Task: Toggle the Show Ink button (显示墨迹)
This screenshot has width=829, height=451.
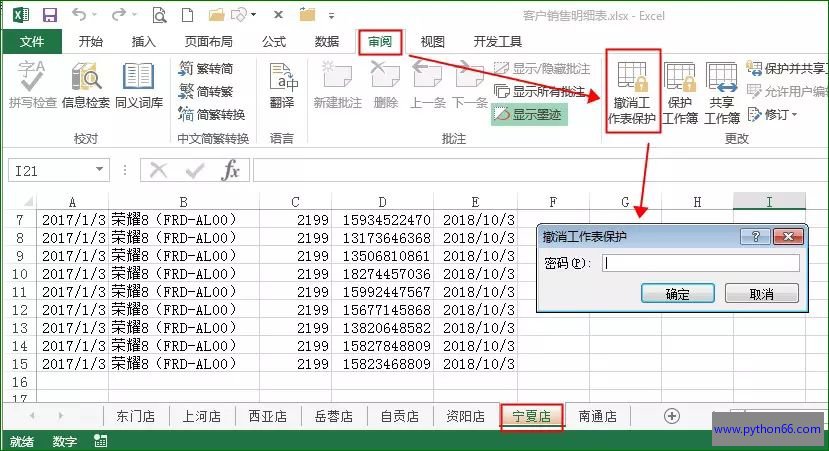Action: pyautogui.click(x=528, y=115)
